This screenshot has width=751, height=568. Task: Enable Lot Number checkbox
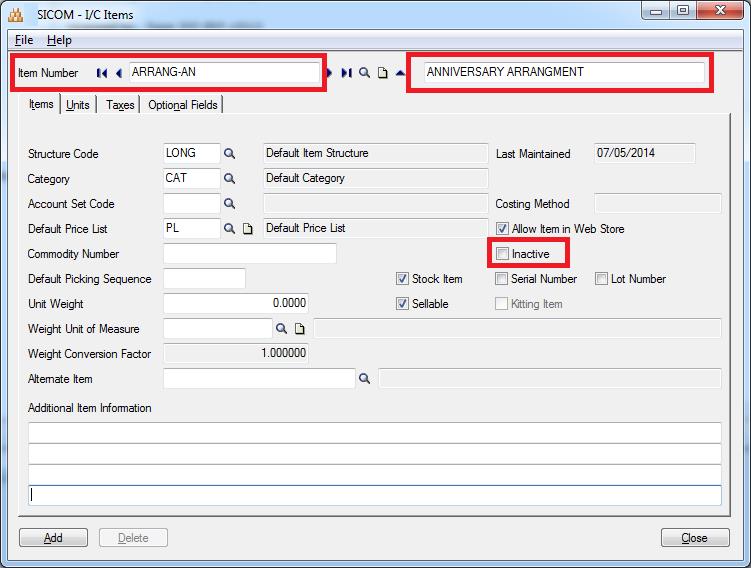click(x=601, y=278)
